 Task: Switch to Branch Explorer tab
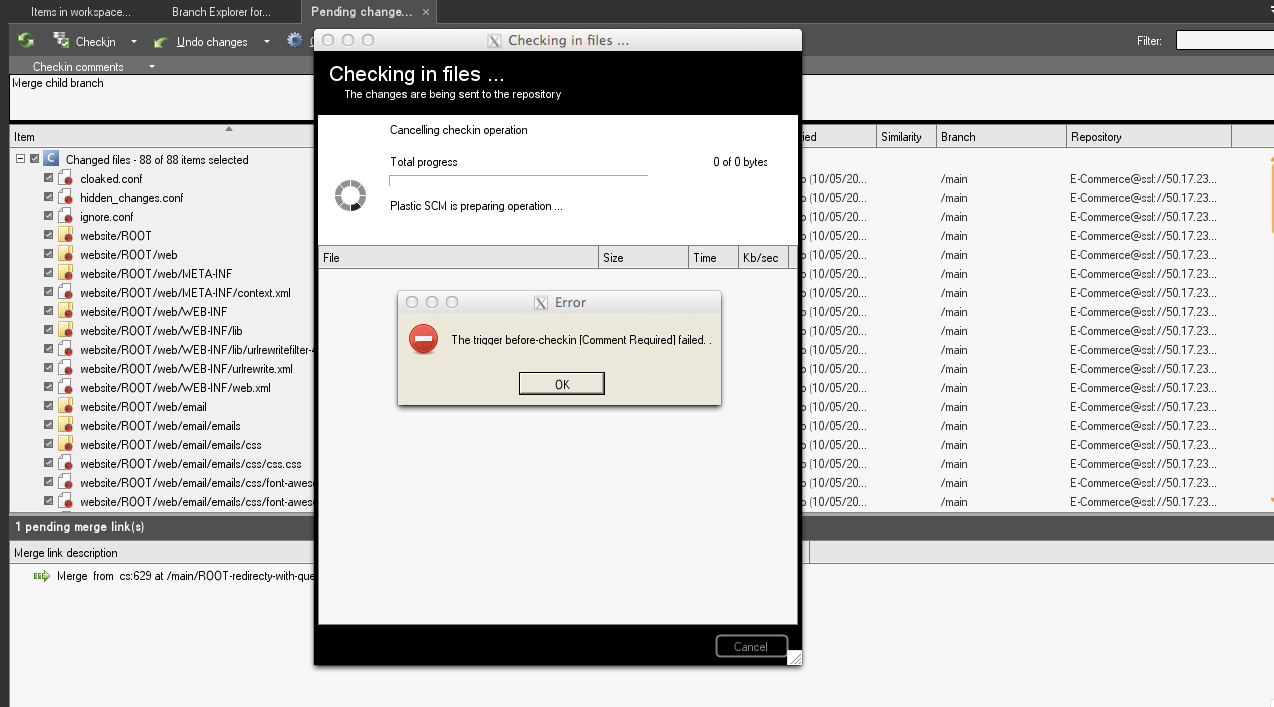pos(221,12)
